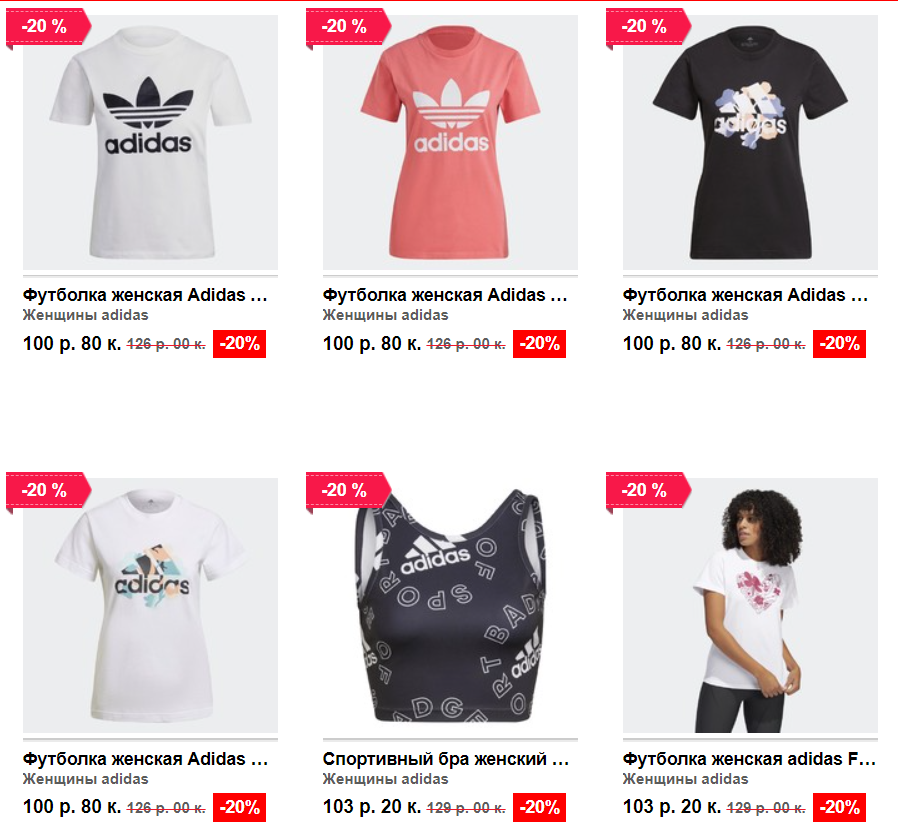Viewport: 898px width, 840px height.
Task: Click the red -20% badge beside sports bra price
Action: pos(539,807)
